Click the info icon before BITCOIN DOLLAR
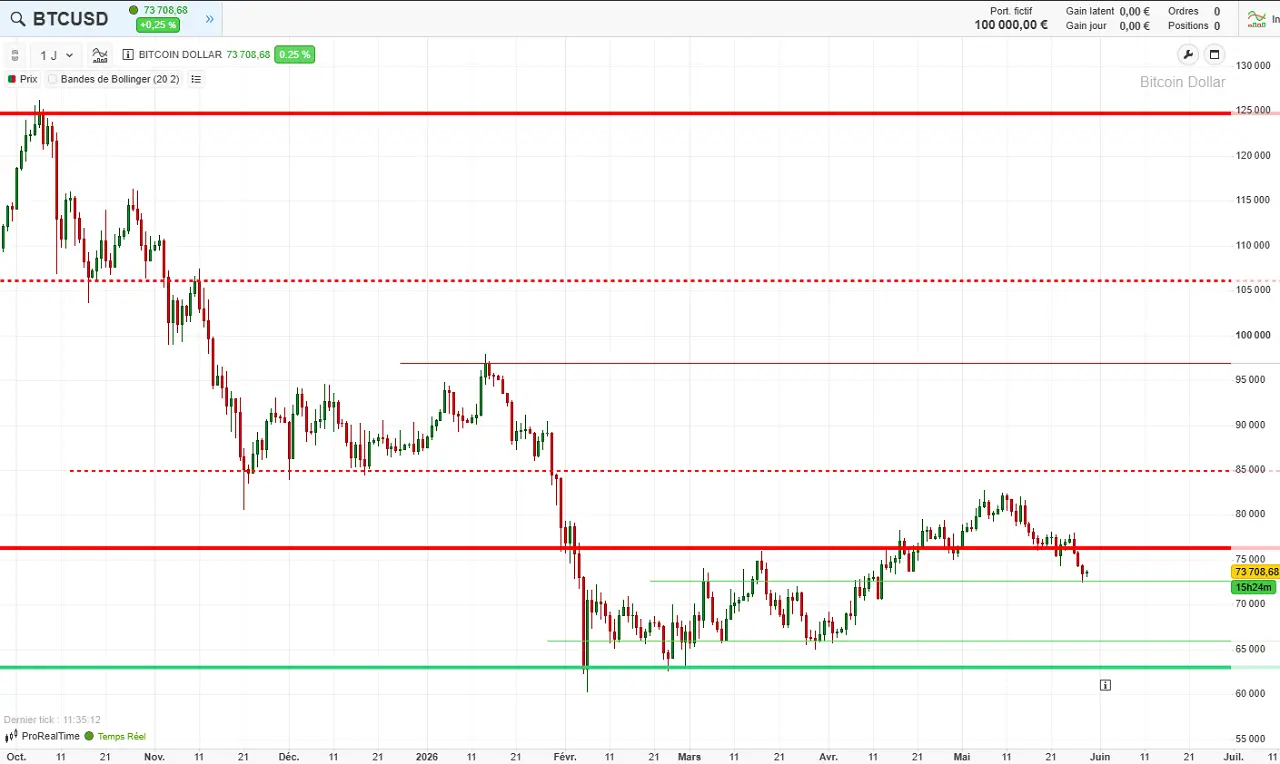 pyautogui.click(x=128, y=55)
